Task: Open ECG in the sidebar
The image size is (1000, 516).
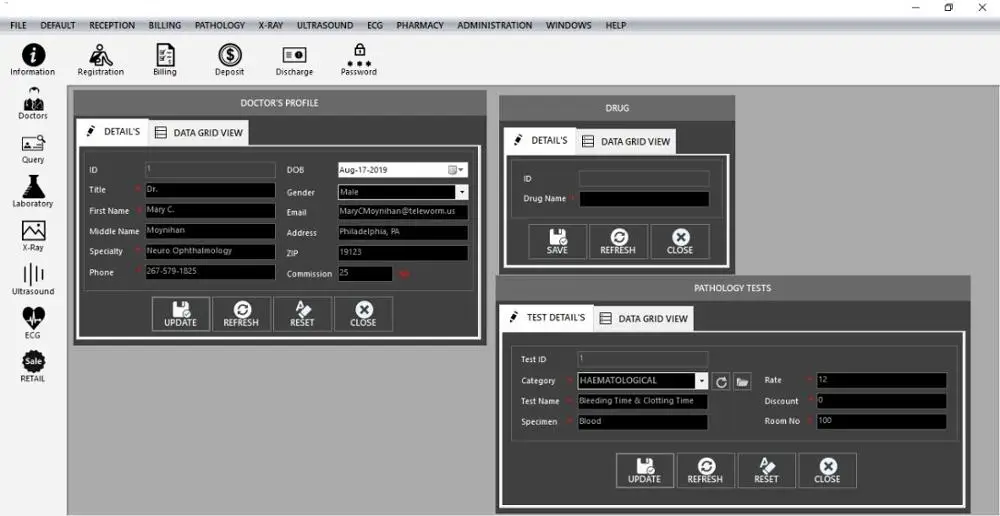Action: (33, 323)
